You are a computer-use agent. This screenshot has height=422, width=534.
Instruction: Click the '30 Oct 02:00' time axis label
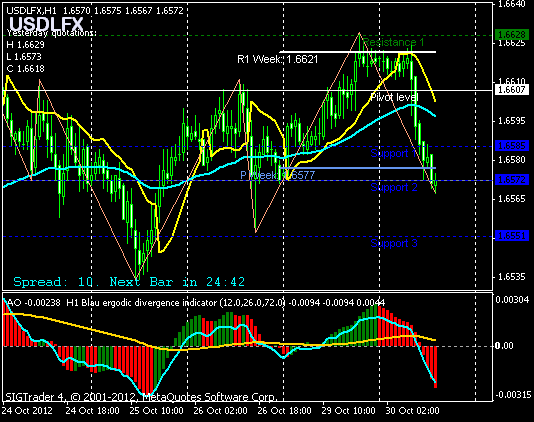tap(412, 410)
